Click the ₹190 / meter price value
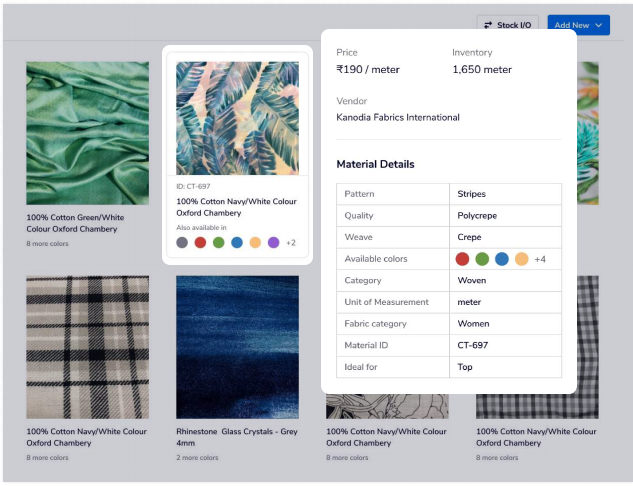Image resolution: width=633 pixels, height=486 pixels. pyautogui.click(x=368, y=69)
